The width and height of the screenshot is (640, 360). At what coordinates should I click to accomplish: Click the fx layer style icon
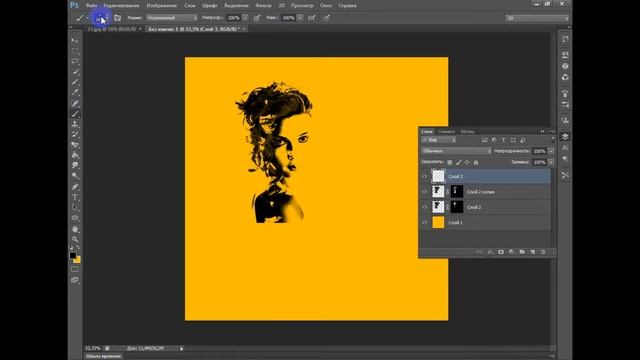click(x=490, y=252)
